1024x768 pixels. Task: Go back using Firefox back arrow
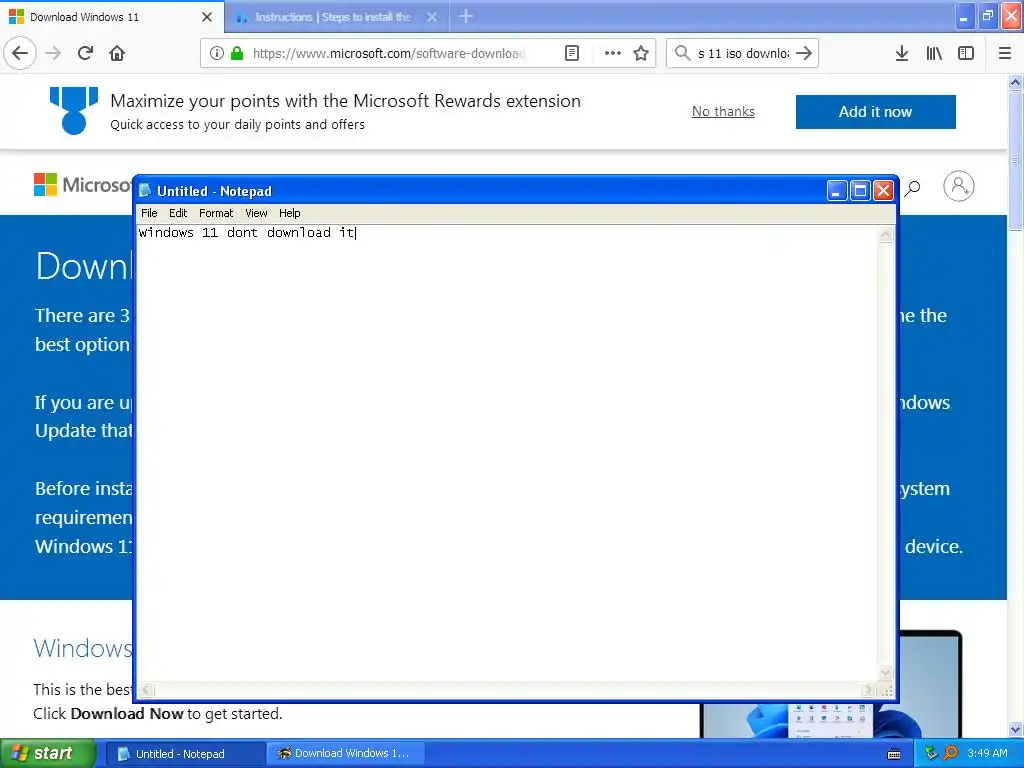[x=20, y=53]
